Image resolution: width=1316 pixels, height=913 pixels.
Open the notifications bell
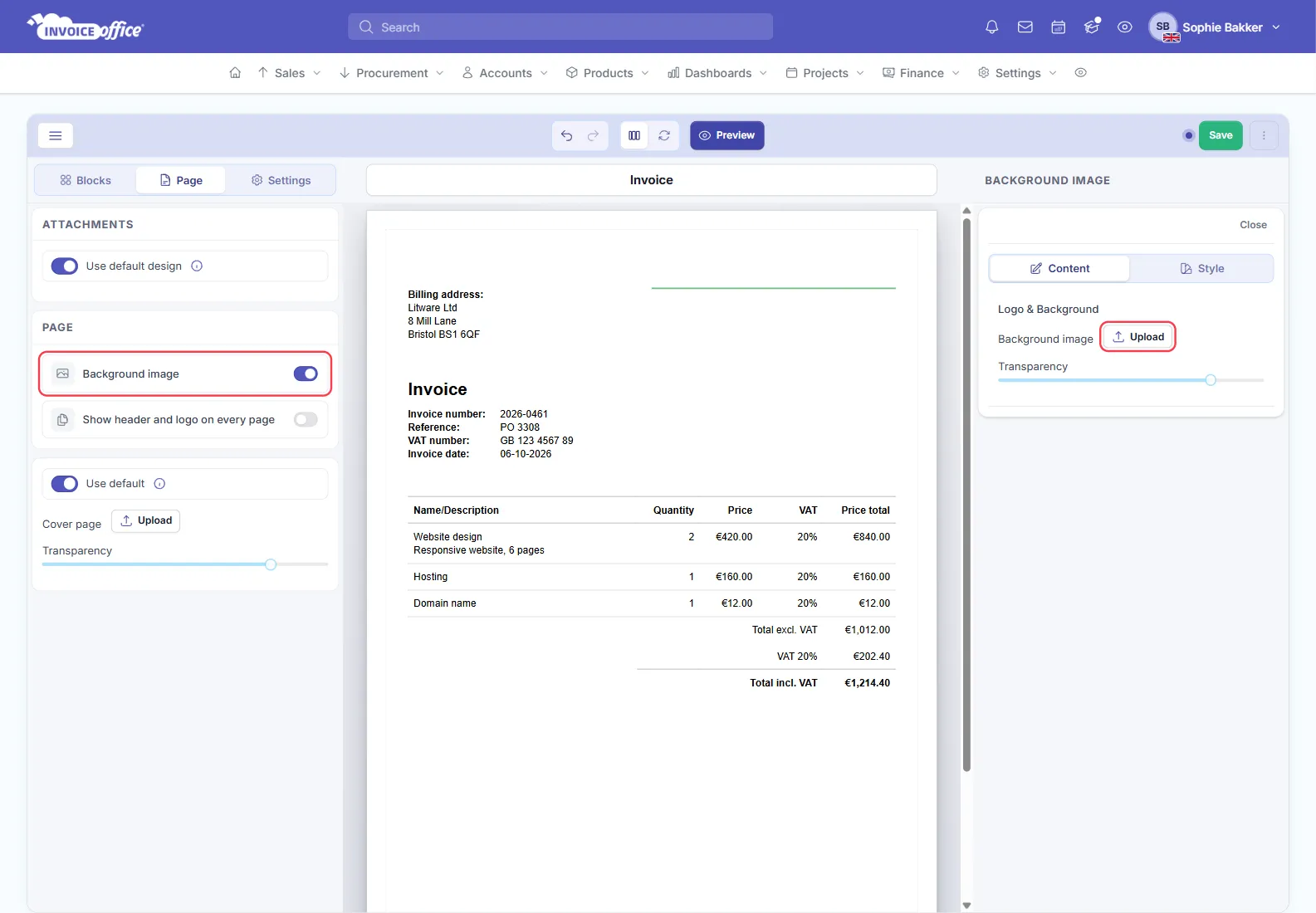click(x=991, y=27)
